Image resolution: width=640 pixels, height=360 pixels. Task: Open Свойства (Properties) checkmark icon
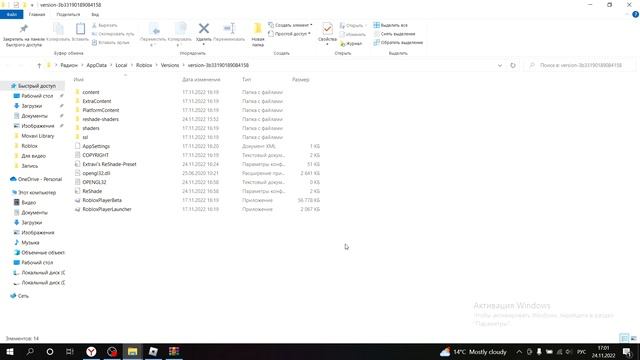point(327,29)
